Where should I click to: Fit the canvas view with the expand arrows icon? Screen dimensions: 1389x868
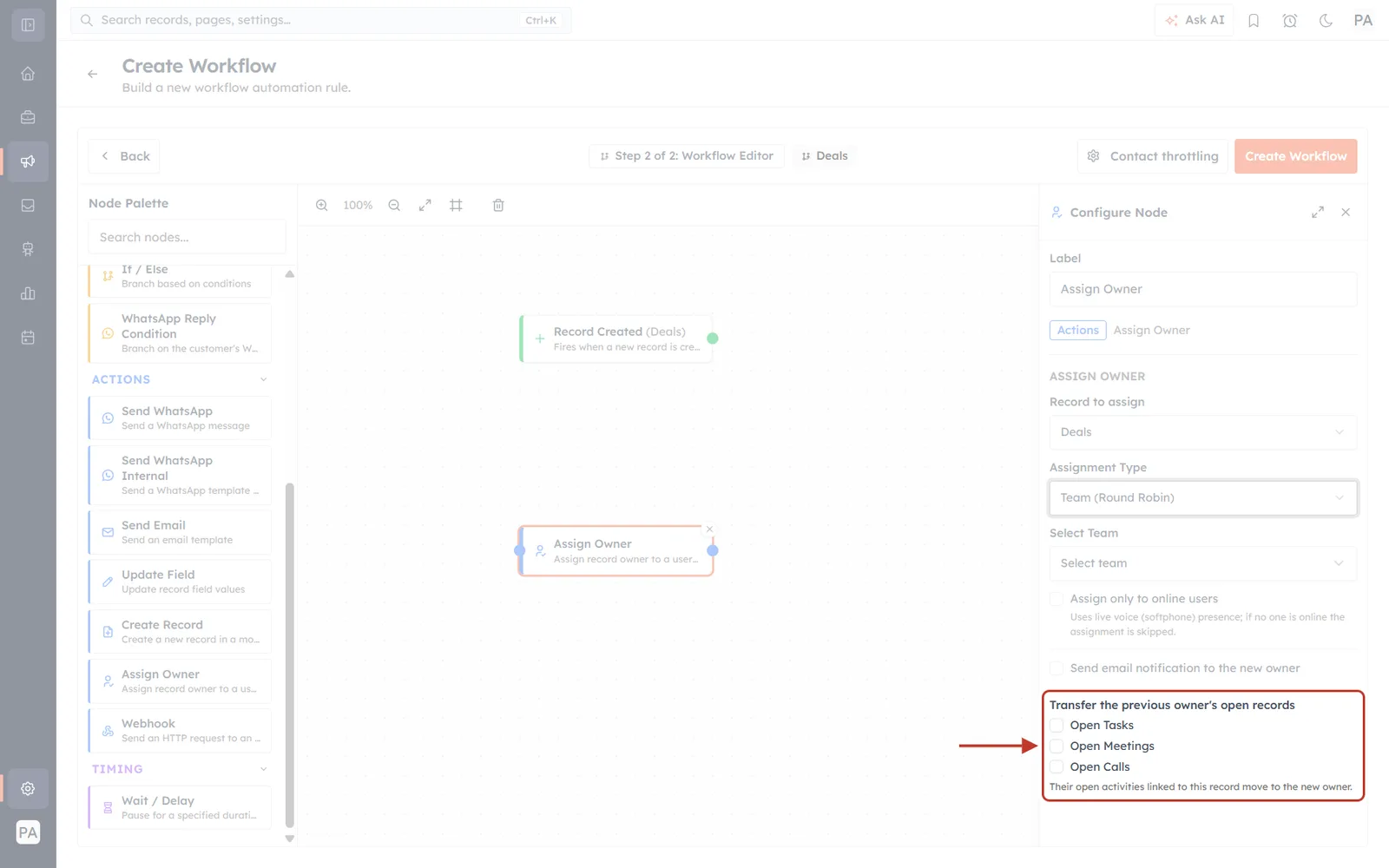pos(425,206)
